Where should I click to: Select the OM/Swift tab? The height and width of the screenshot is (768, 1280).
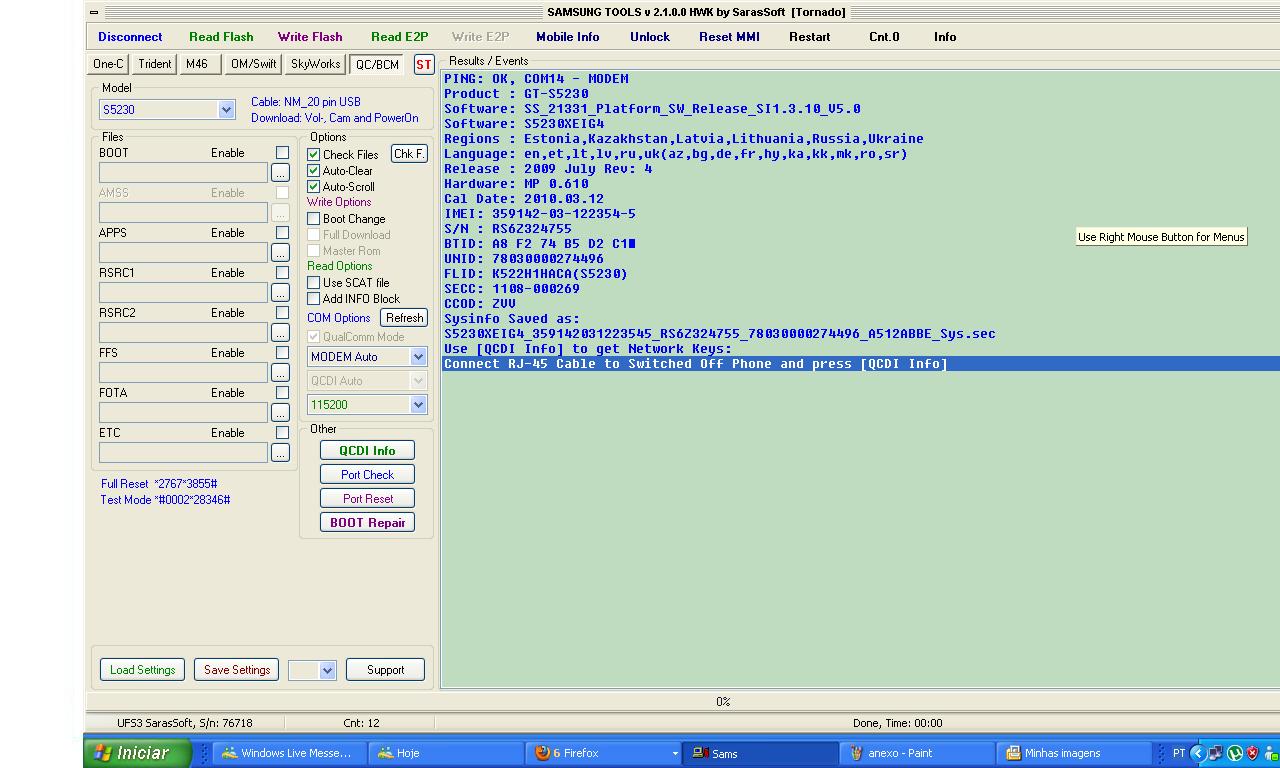point(253,64)
